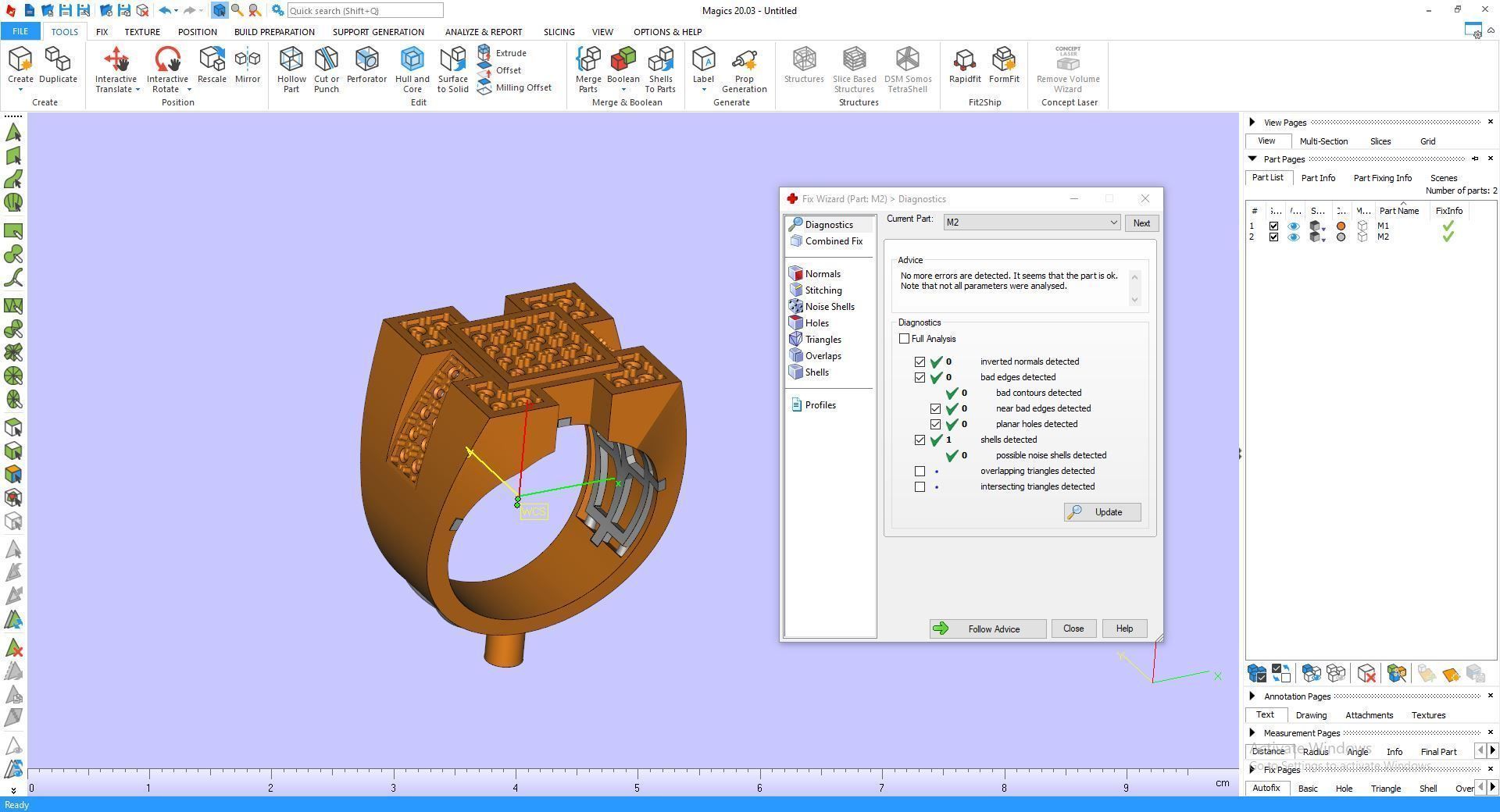Screen dimensions: 1500x812
Task: Click the Rescale tool
Action: click(212, 65)
